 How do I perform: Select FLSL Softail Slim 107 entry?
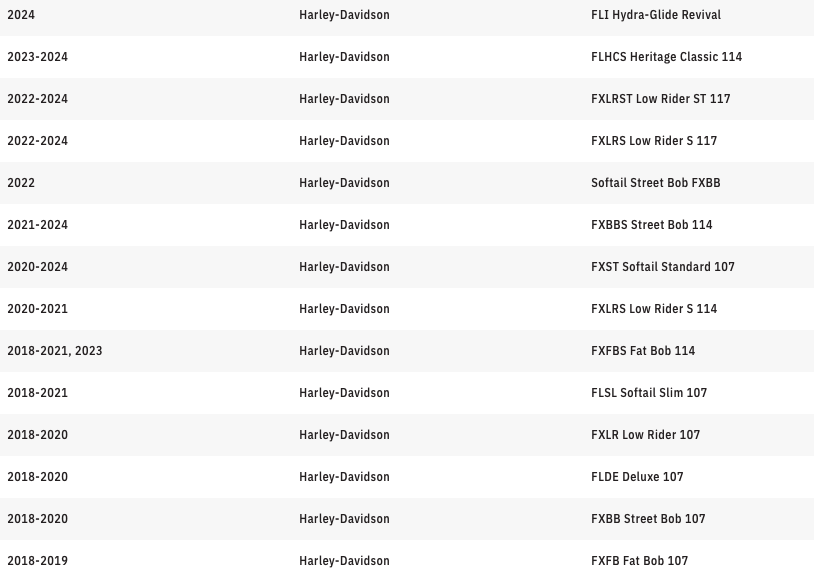(x=648, y=393)
